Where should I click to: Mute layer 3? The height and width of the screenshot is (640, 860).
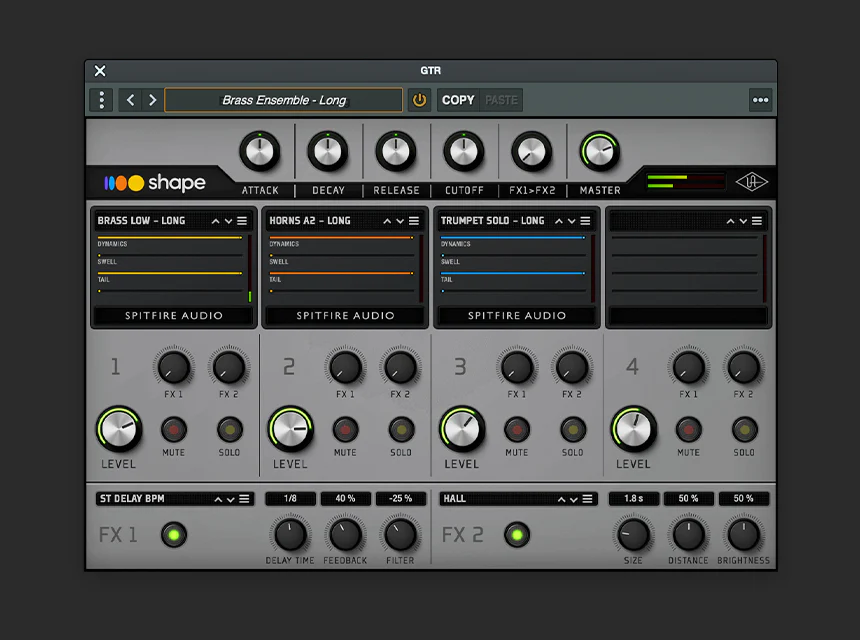tap(517, 430)
